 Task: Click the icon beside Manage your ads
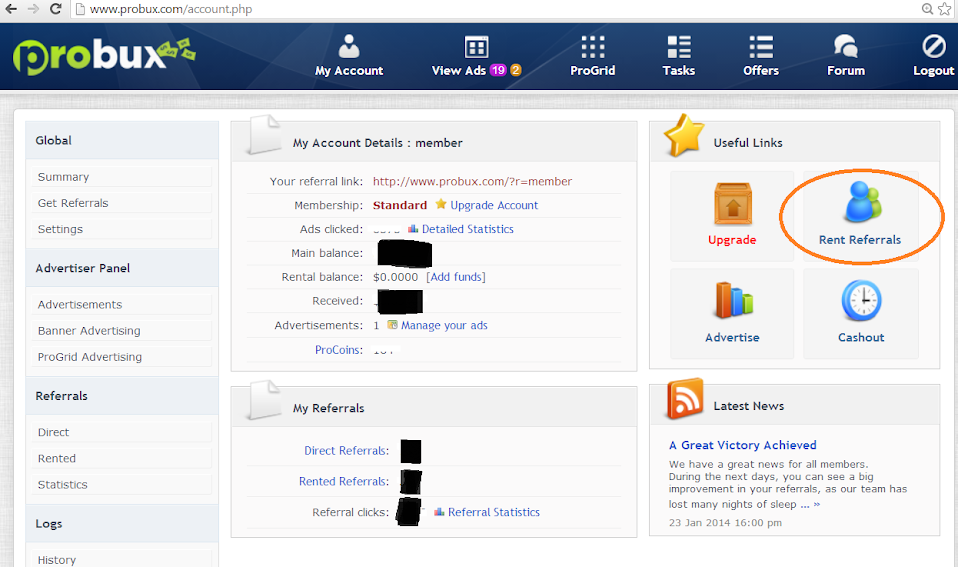tap(392, 324)
